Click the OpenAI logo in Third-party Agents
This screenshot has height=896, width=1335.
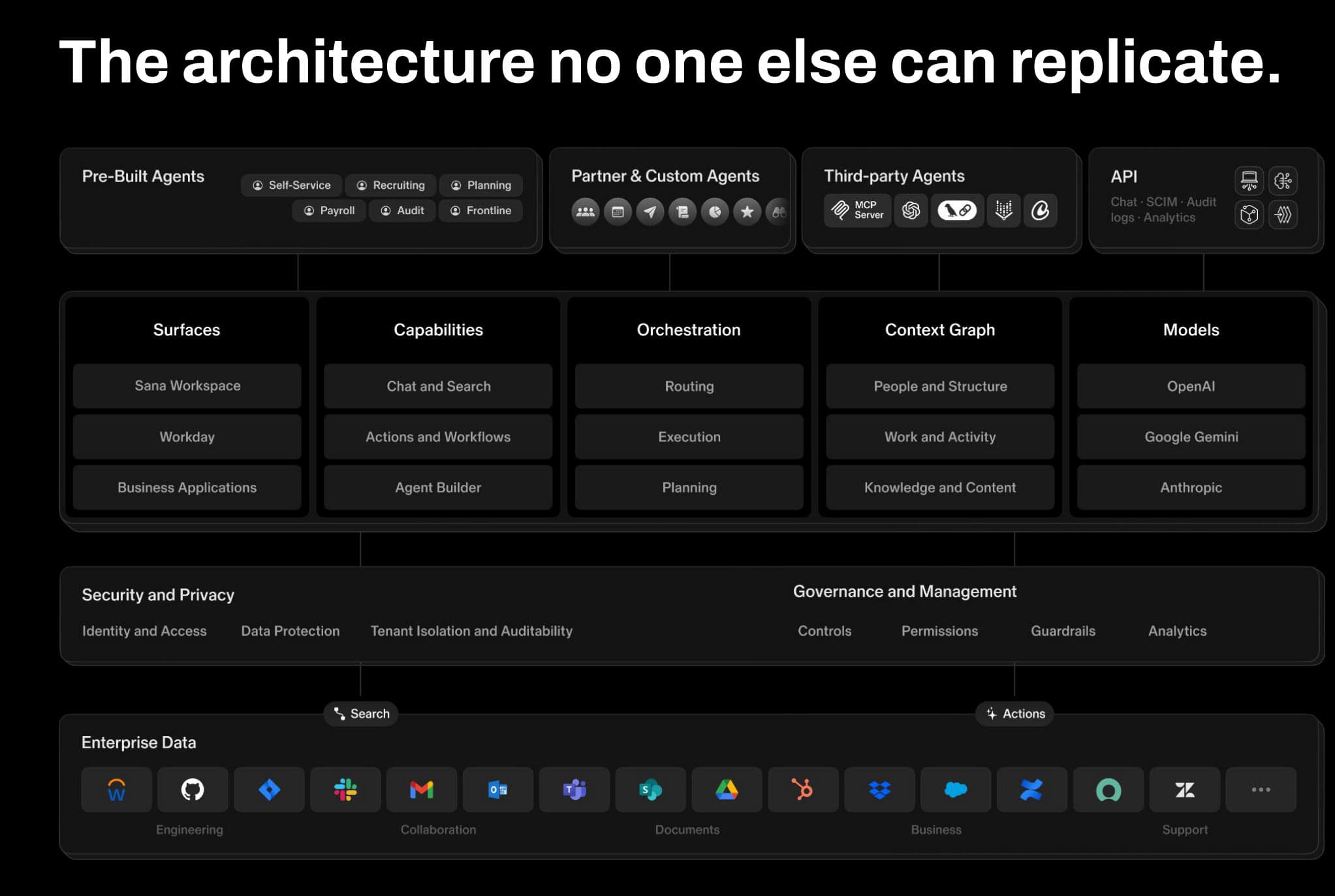[x=911, y=210]
